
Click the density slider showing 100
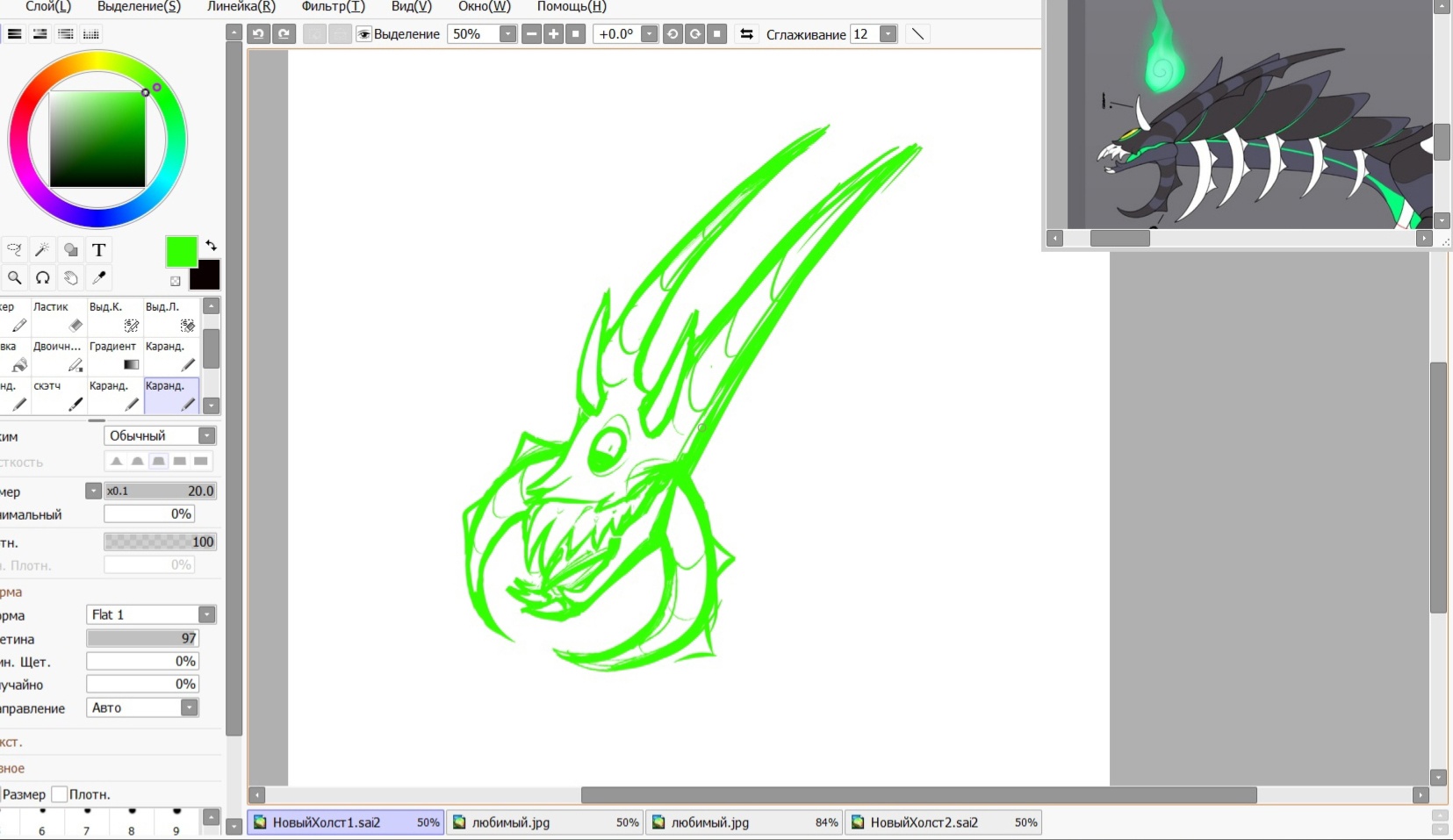click(x=160, y=542)
